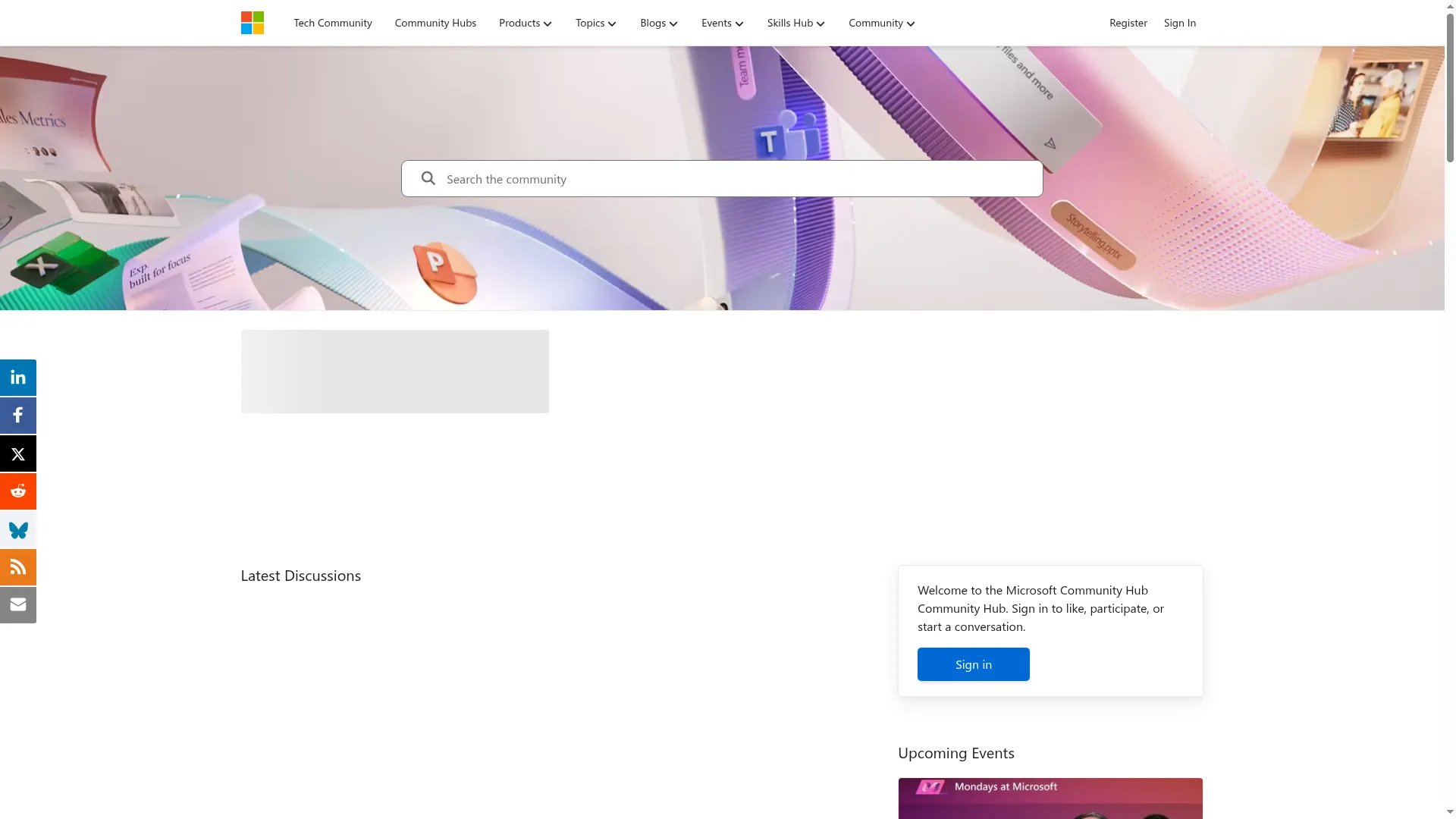The image size is (1456, 819).
Task: Expand the Topics dropdown menu
Action: point(596,23)
